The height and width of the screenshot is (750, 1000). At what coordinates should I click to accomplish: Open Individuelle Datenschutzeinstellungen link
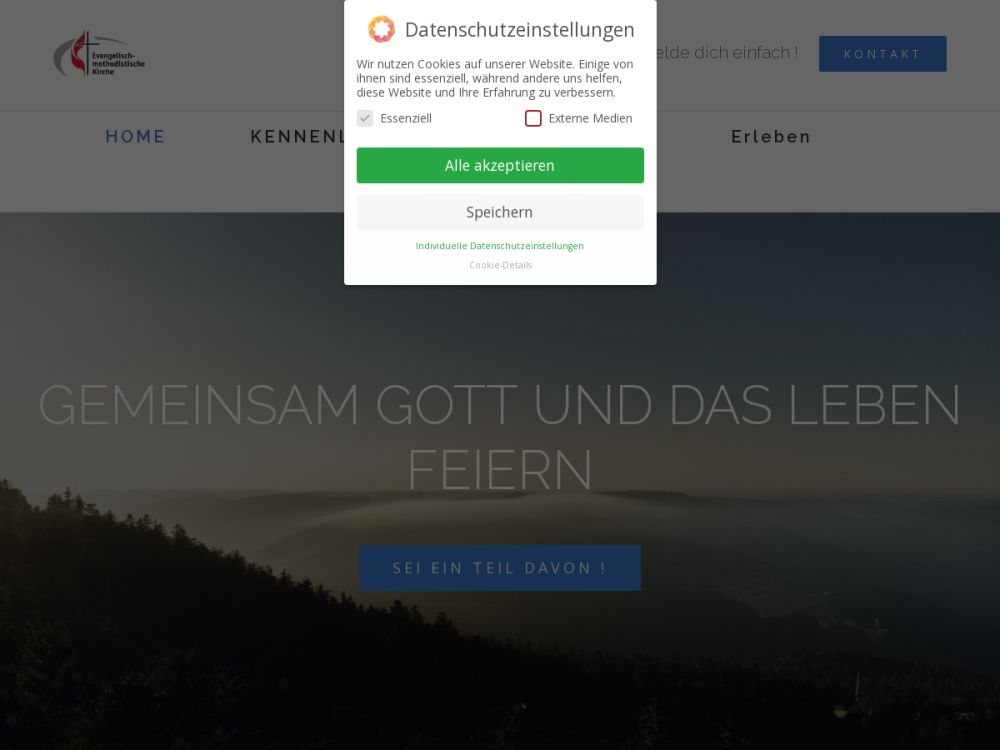[x=500, y=246]
